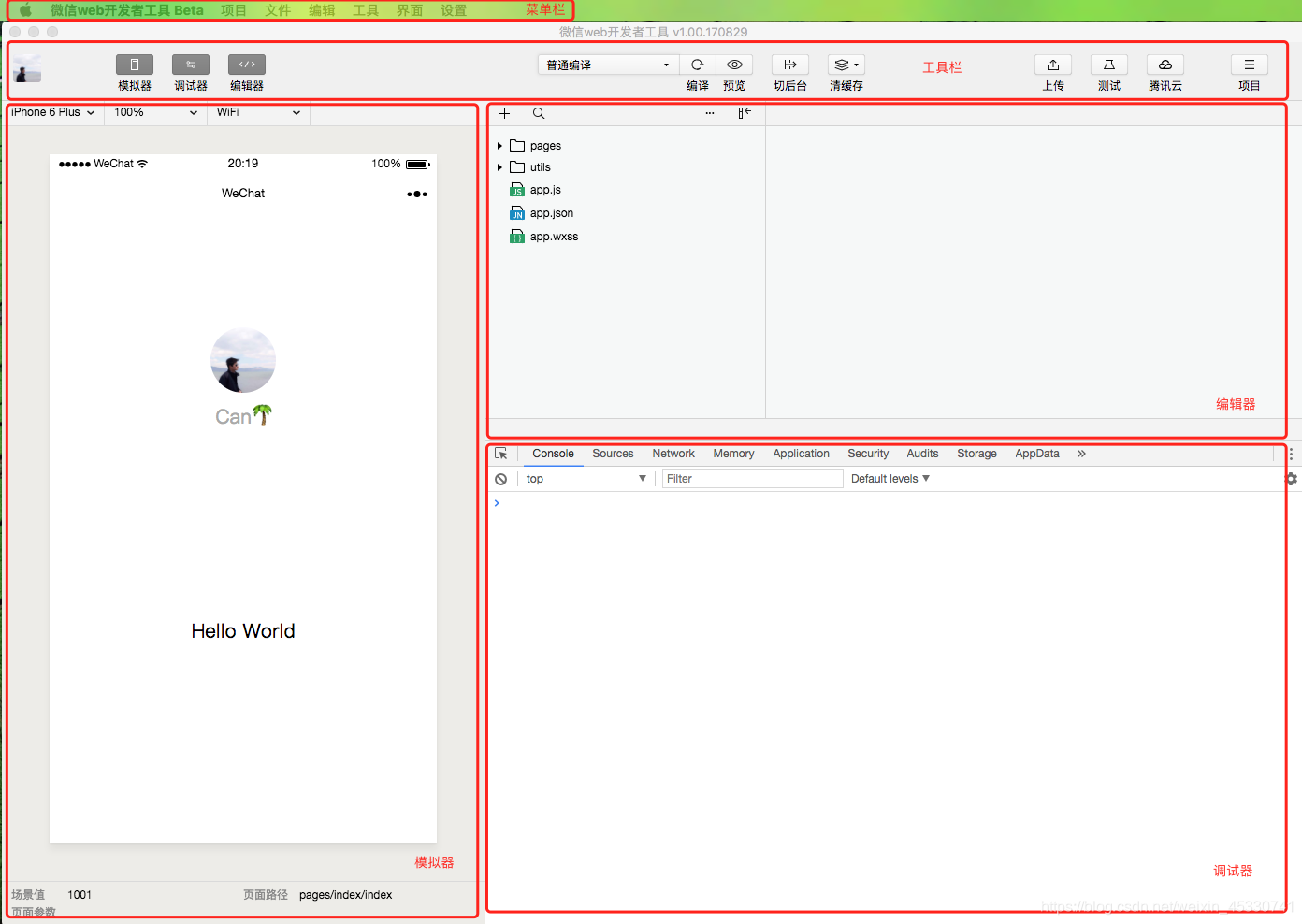
Task: Click the clear console icon
Action: point(501,479)
